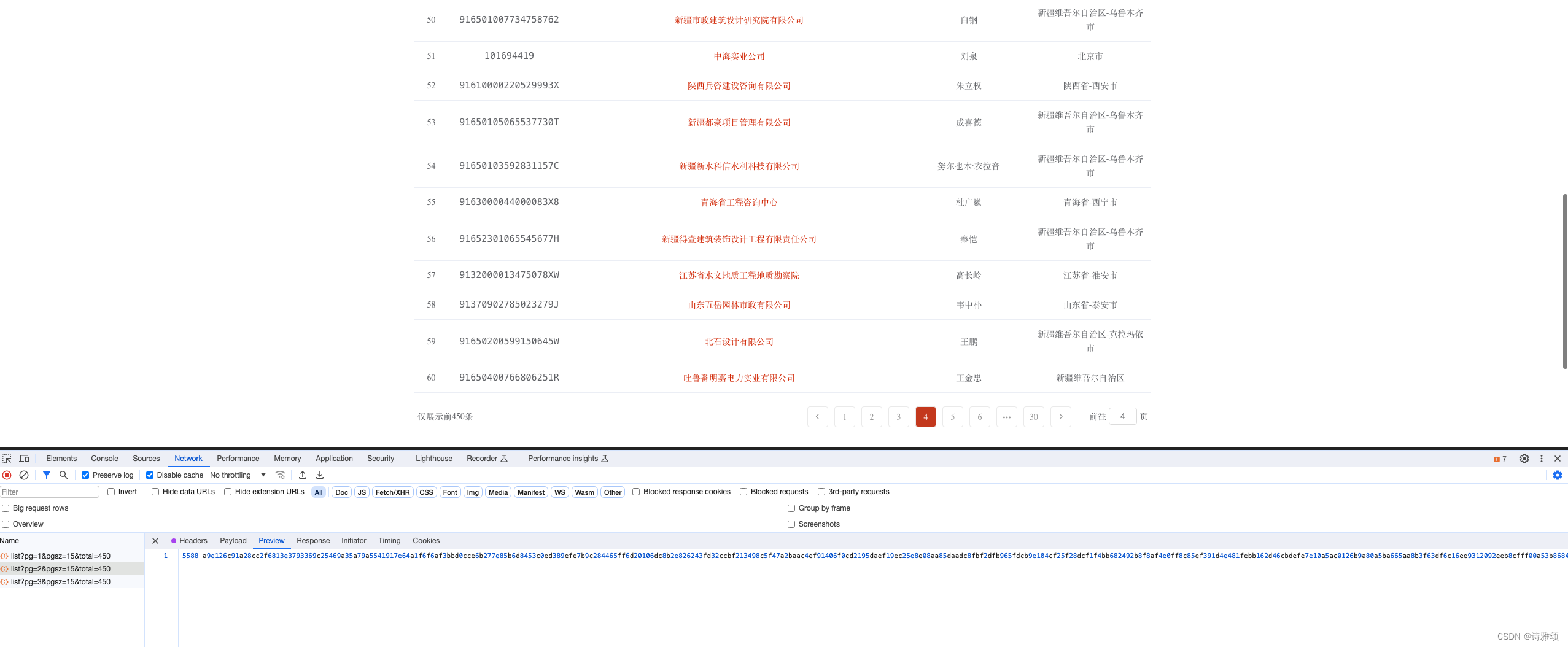Open 北石设计有限公司 company link
The height and width of the screenshot is (647, 1568).
pos(739,342)
